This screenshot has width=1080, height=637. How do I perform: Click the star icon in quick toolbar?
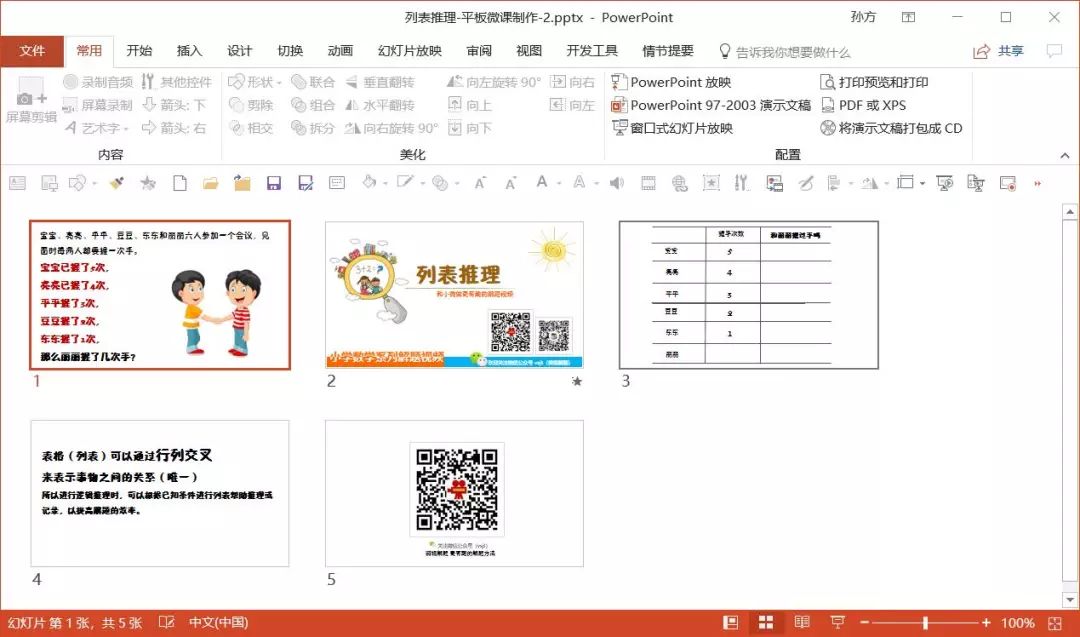[147, 183]
